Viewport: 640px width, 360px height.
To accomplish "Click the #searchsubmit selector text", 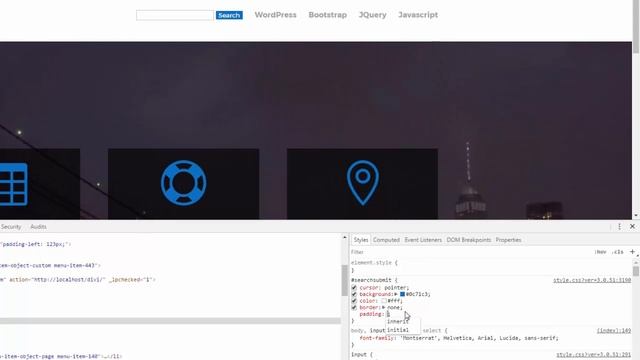I will pyautogui.click(x=371, y=280).
